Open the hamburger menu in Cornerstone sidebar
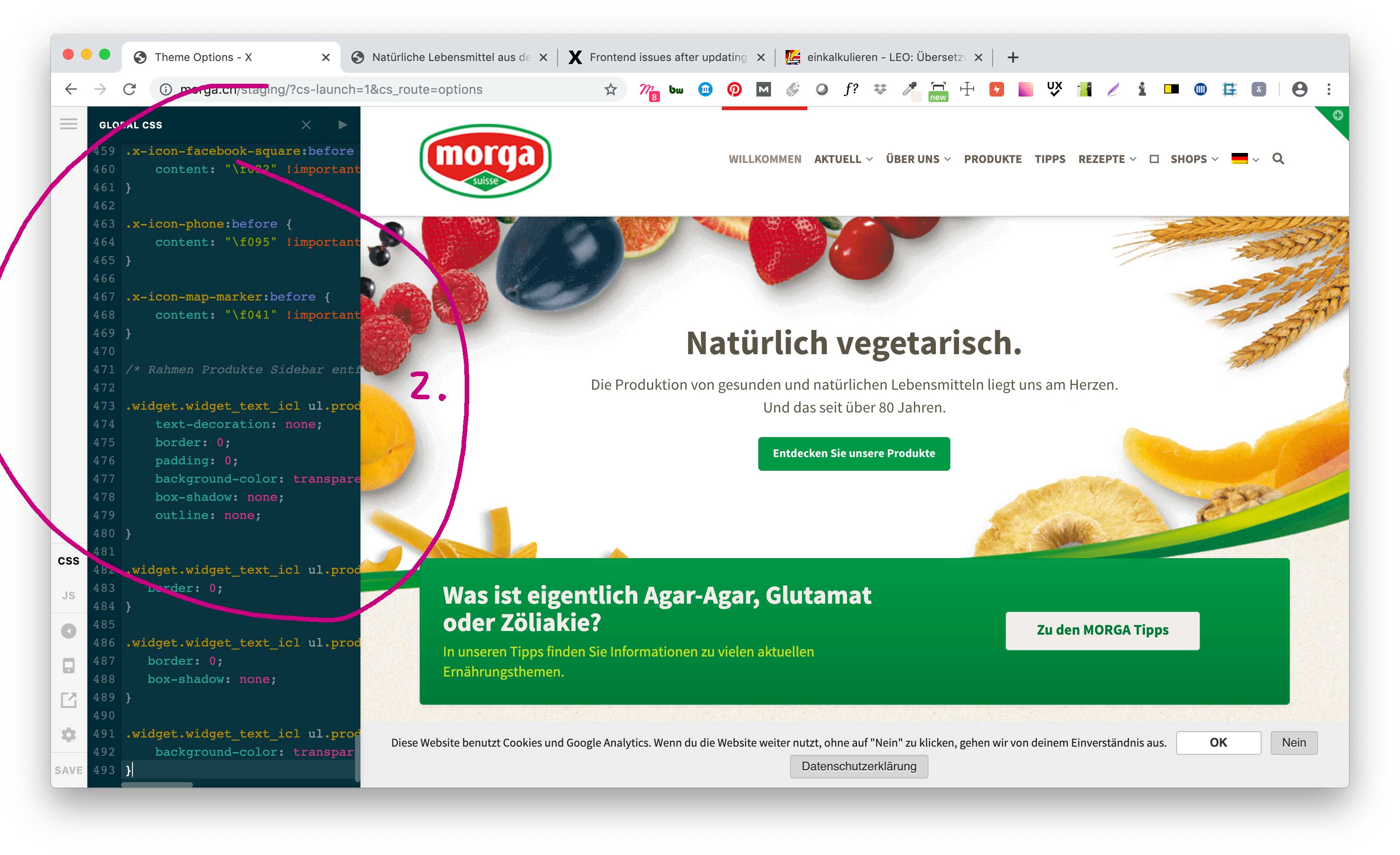Screen dimensions: 1400x855 tap(68, 124)
